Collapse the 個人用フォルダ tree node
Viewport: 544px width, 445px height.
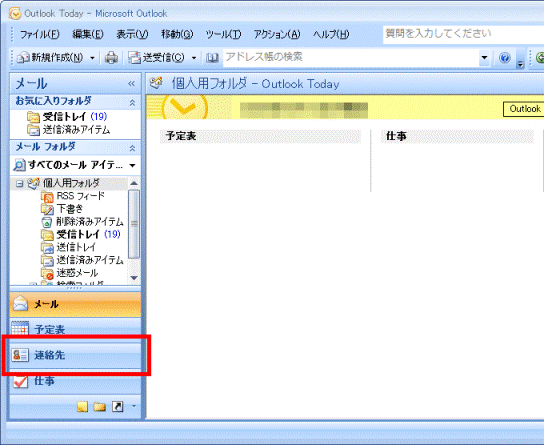pos(20,183)
